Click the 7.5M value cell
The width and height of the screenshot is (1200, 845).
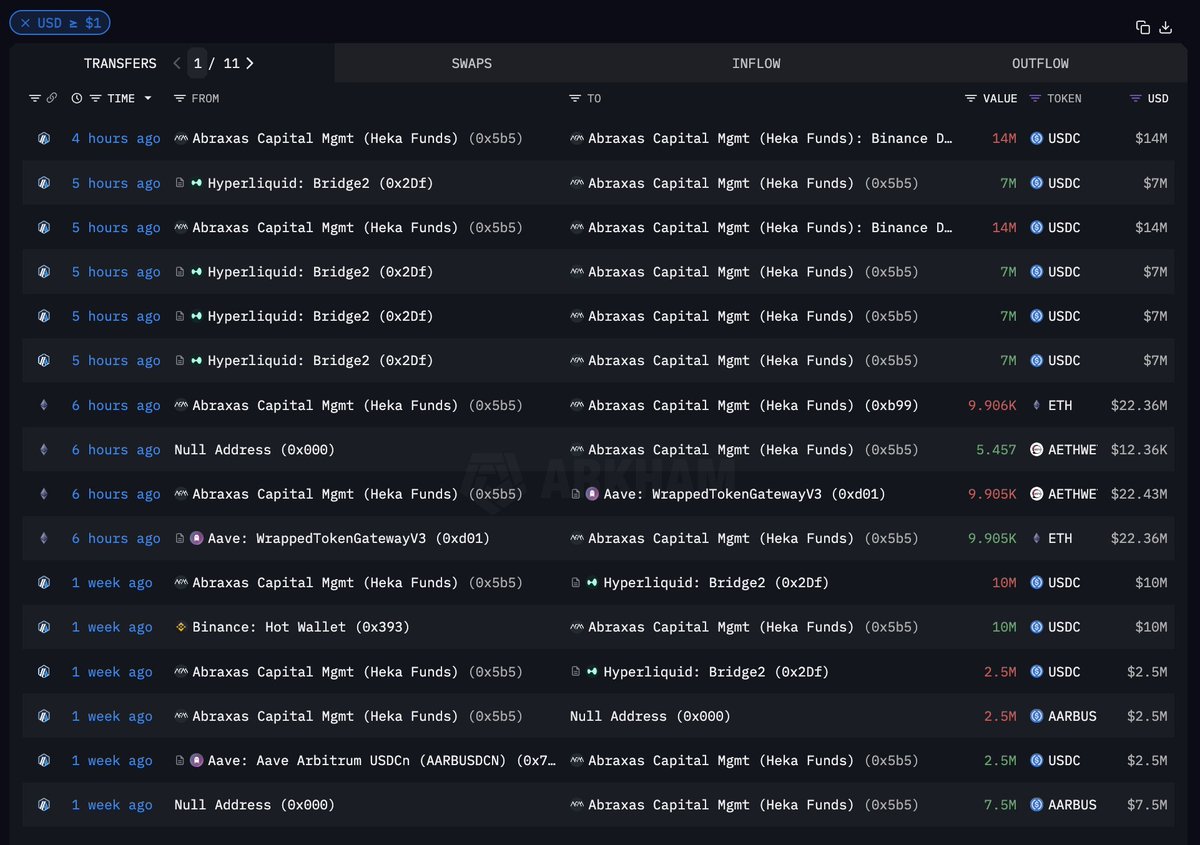pyautogui.click(x=1000, y=805)
